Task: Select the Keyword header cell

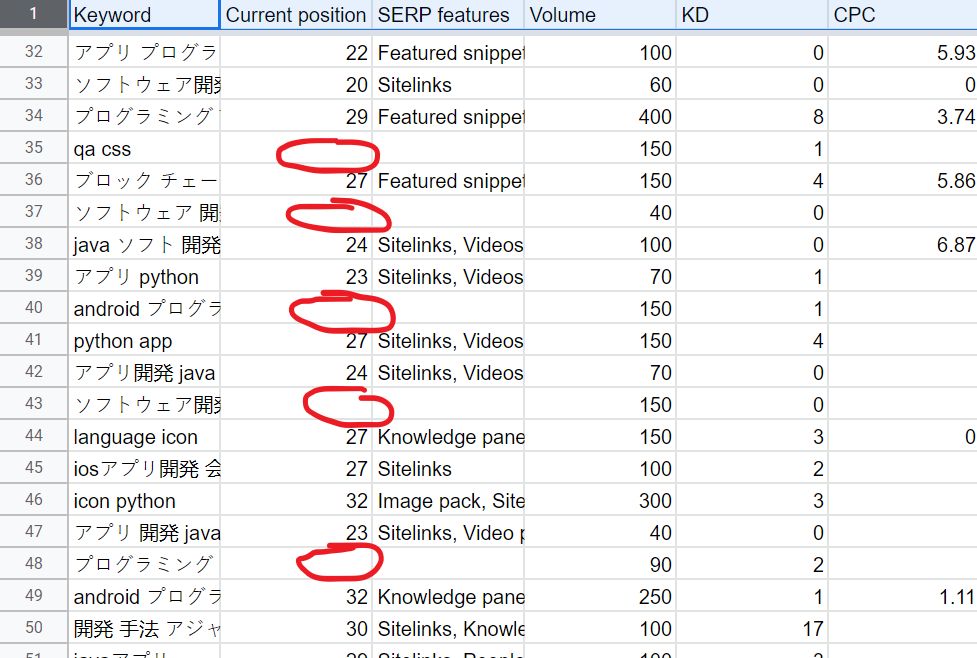Action: pos(144,15)
